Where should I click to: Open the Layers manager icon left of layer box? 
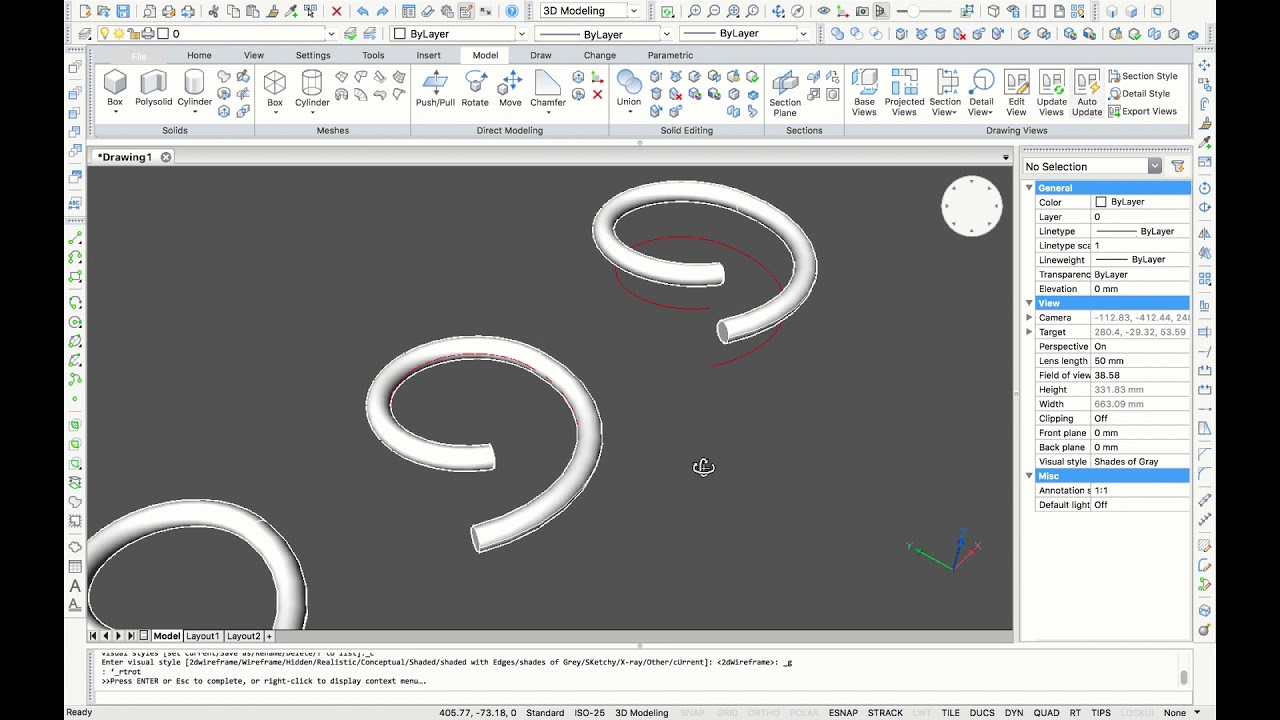click(85, 34)
